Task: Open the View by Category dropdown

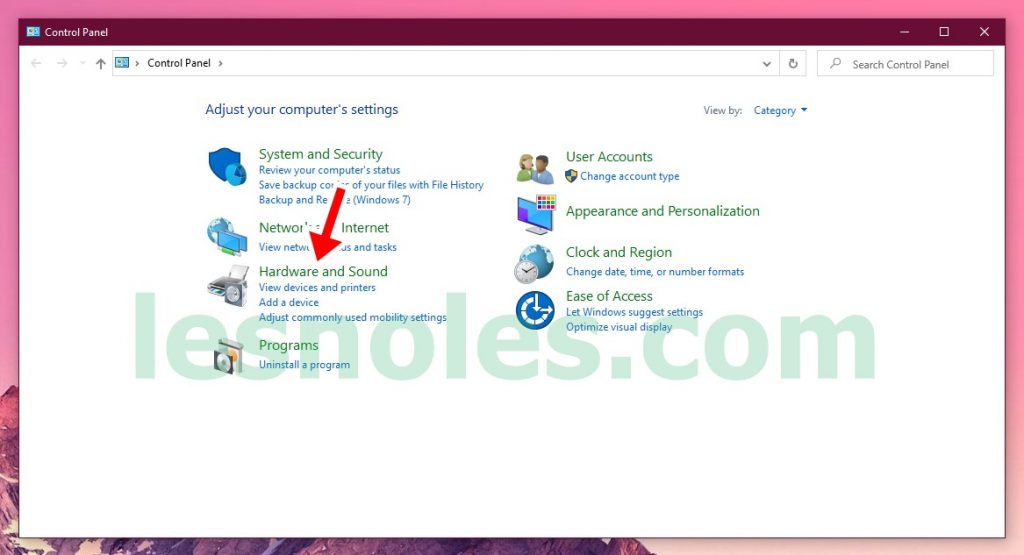Action: (780, 110)
